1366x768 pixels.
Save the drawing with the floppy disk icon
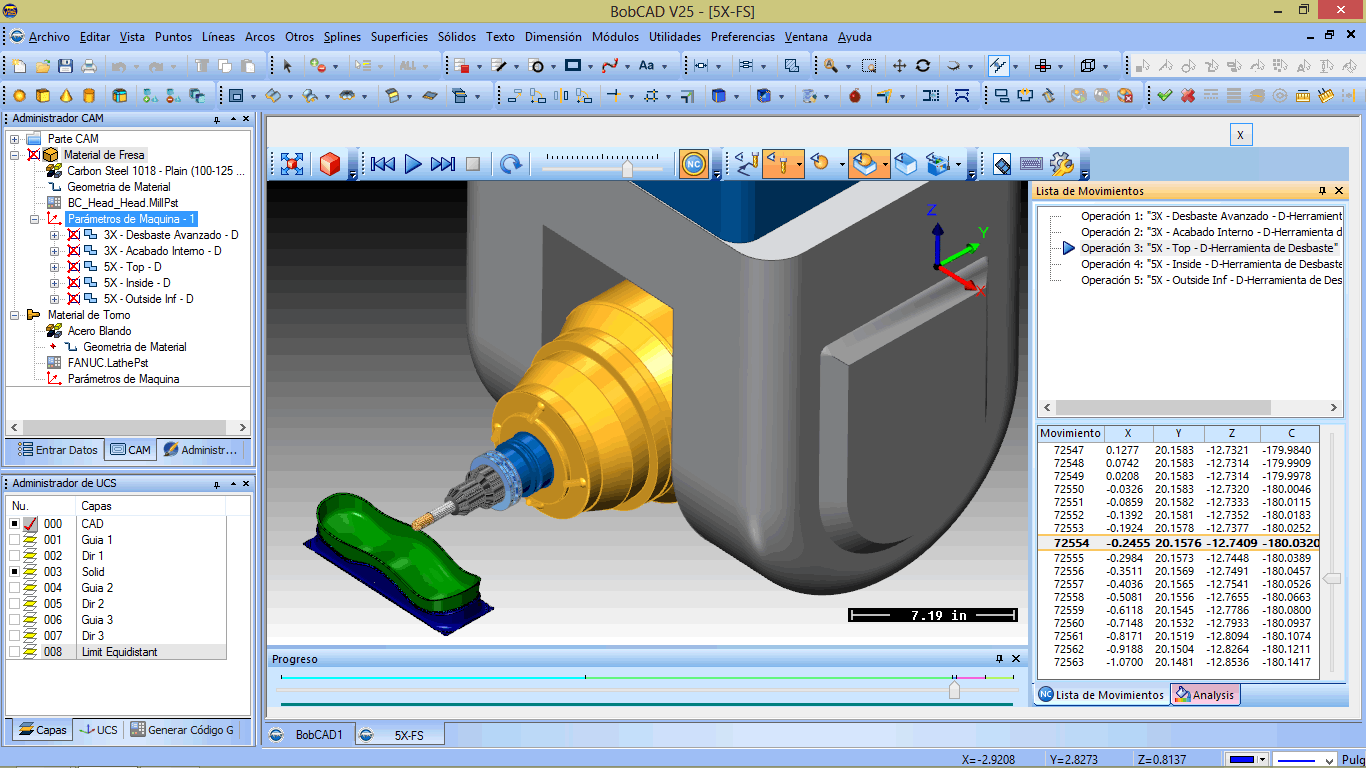pyautogui.click(x=65, y=66)
